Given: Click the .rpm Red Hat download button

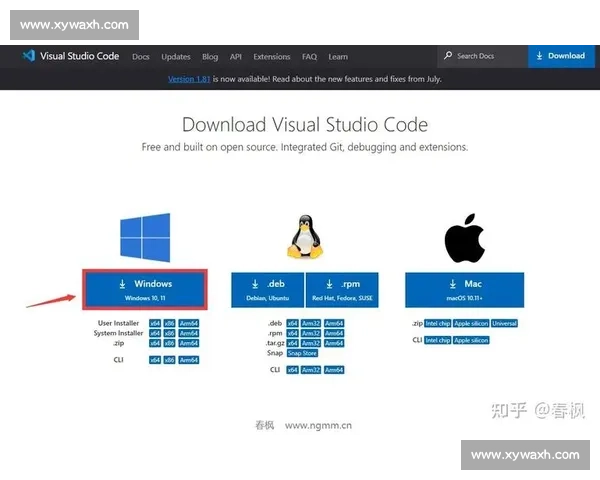Looking at the screenshot, I should 342,290.
